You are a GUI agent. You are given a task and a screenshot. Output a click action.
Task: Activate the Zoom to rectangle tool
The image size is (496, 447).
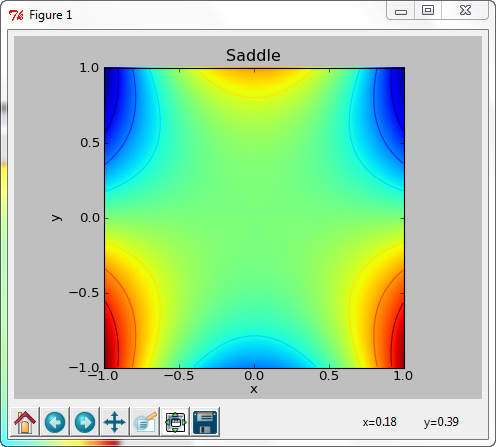point(145,422)
